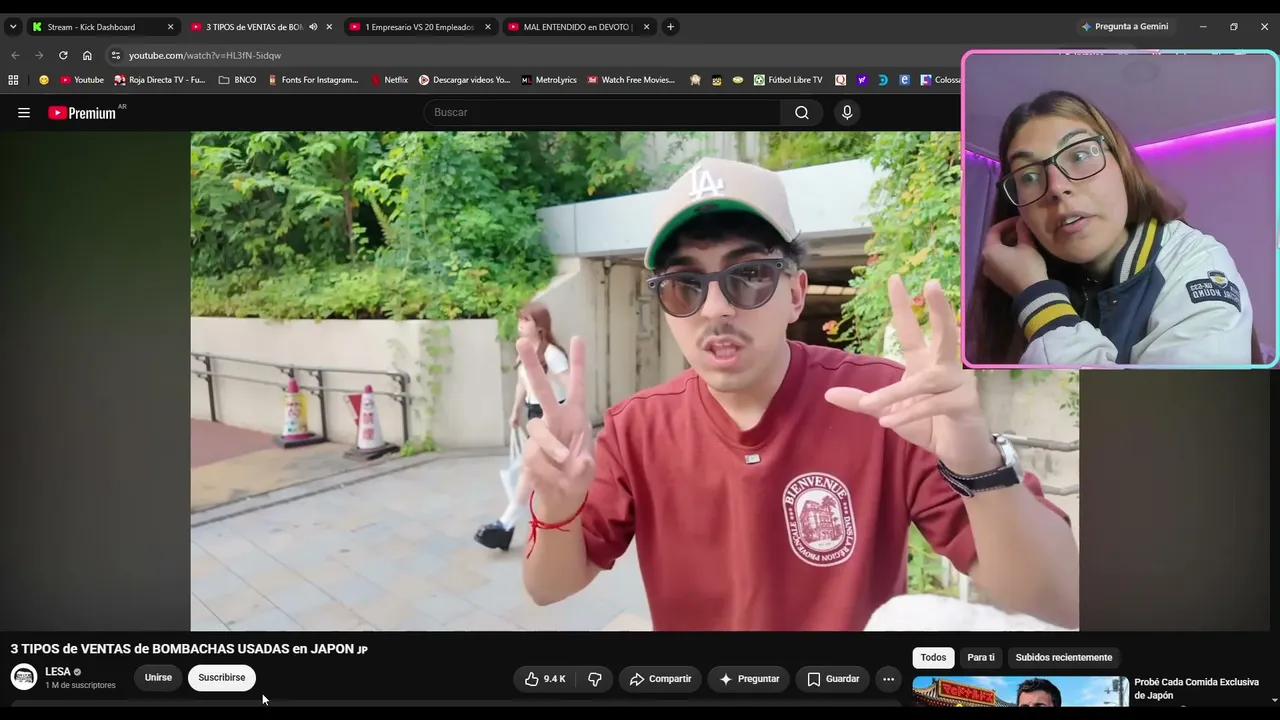Reload the page in the browser
The width and height of the screenshot is (1280, 720).
pyautogui.click(x=63, y=55)
